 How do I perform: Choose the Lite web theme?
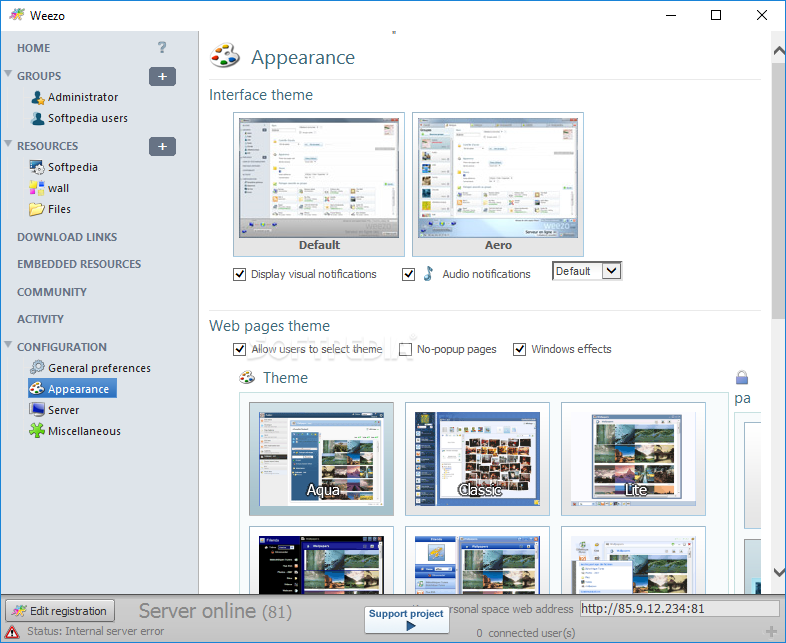tap(633, 459)
